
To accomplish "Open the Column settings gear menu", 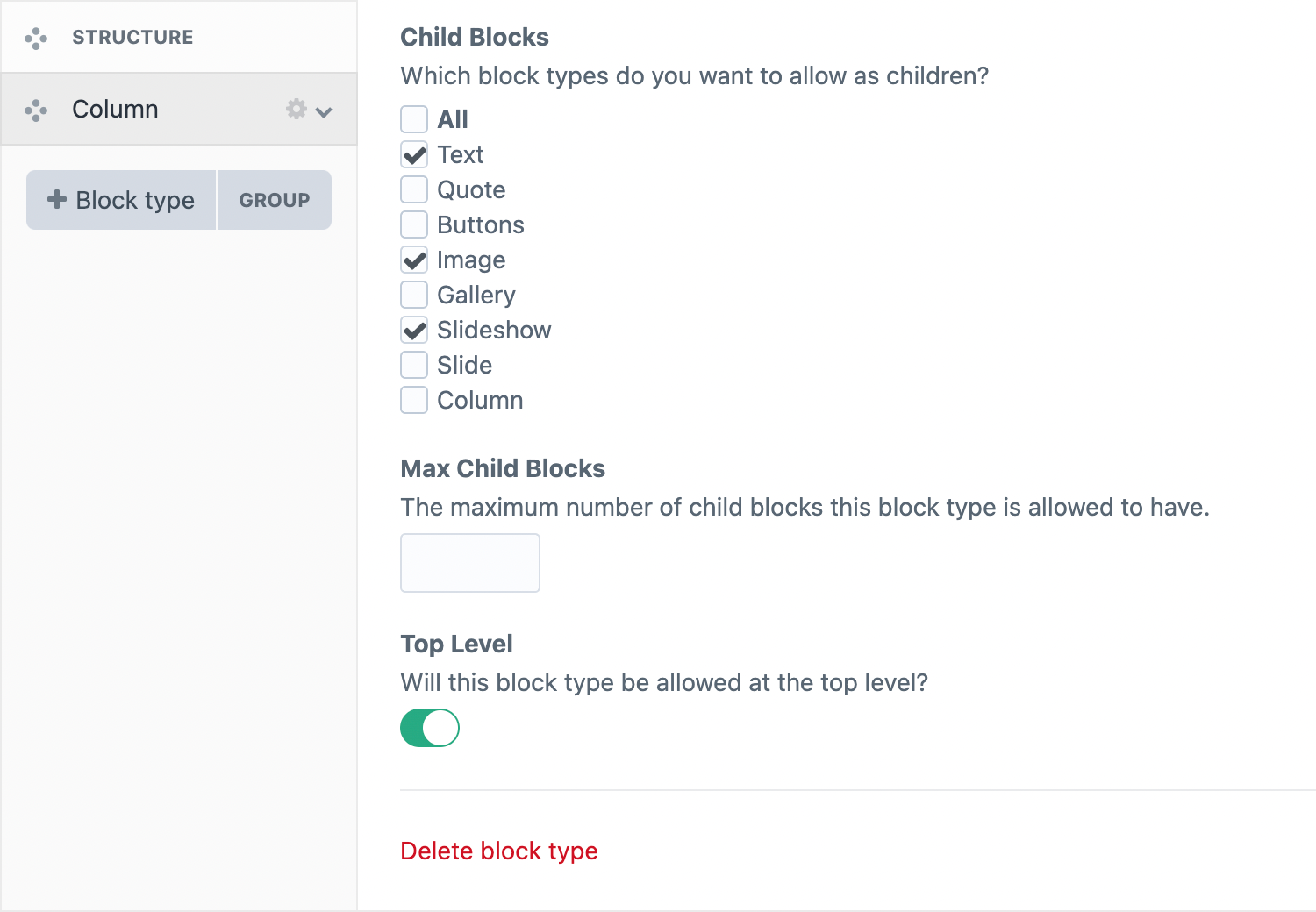I will click(x=297, y=109).
